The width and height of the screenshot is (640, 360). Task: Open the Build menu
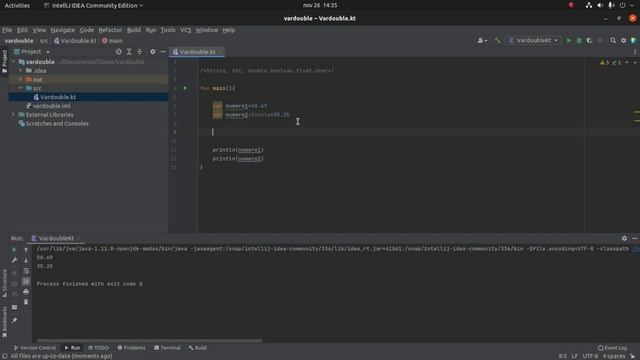pos(133,30)
